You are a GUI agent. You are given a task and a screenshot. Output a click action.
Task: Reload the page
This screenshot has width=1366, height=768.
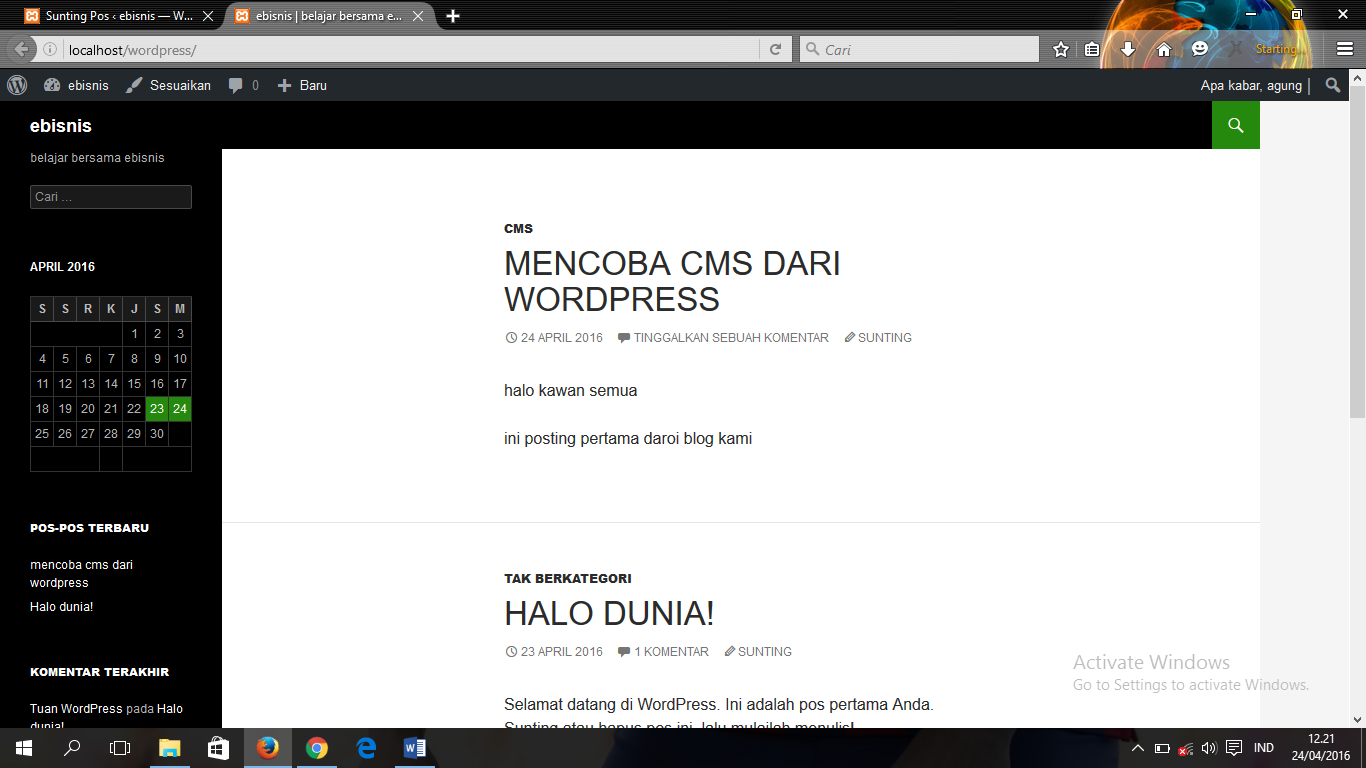click(x=774, y=50)
